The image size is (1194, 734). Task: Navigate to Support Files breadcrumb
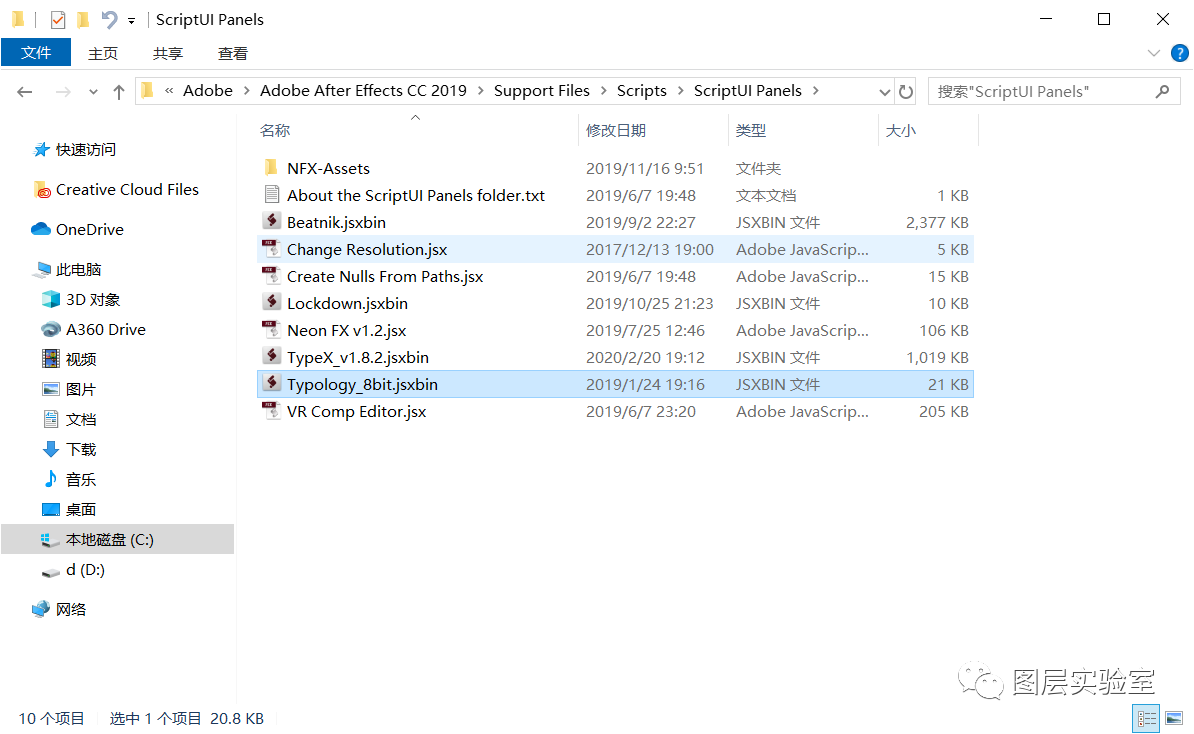(541, 91)
